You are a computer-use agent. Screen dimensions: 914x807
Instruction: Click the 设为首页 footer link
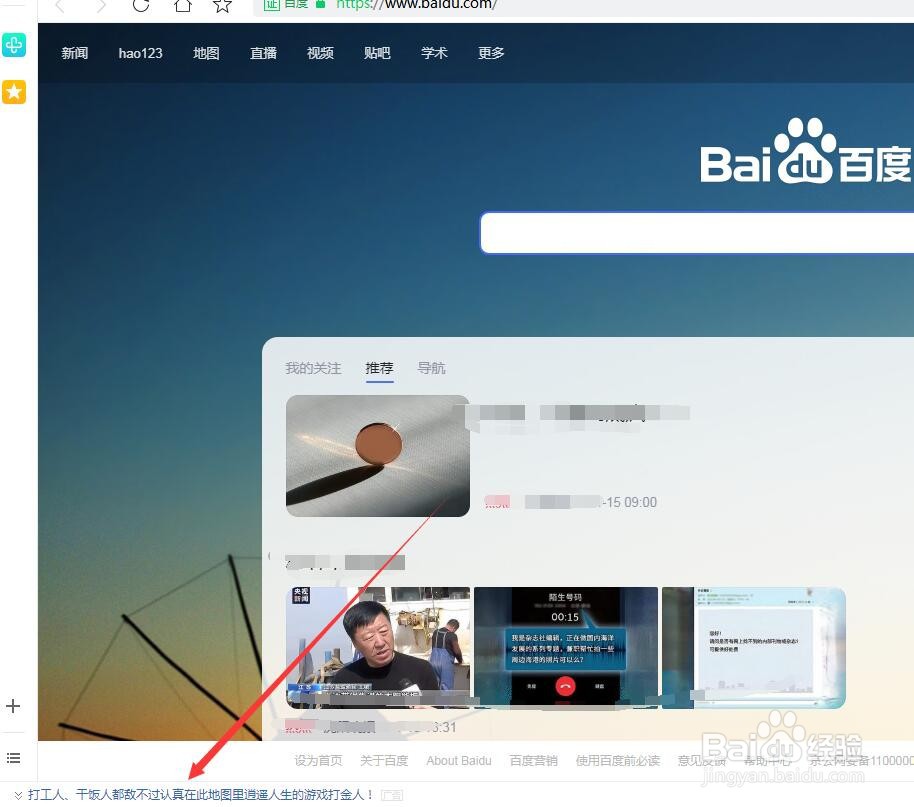coord(318,760)
